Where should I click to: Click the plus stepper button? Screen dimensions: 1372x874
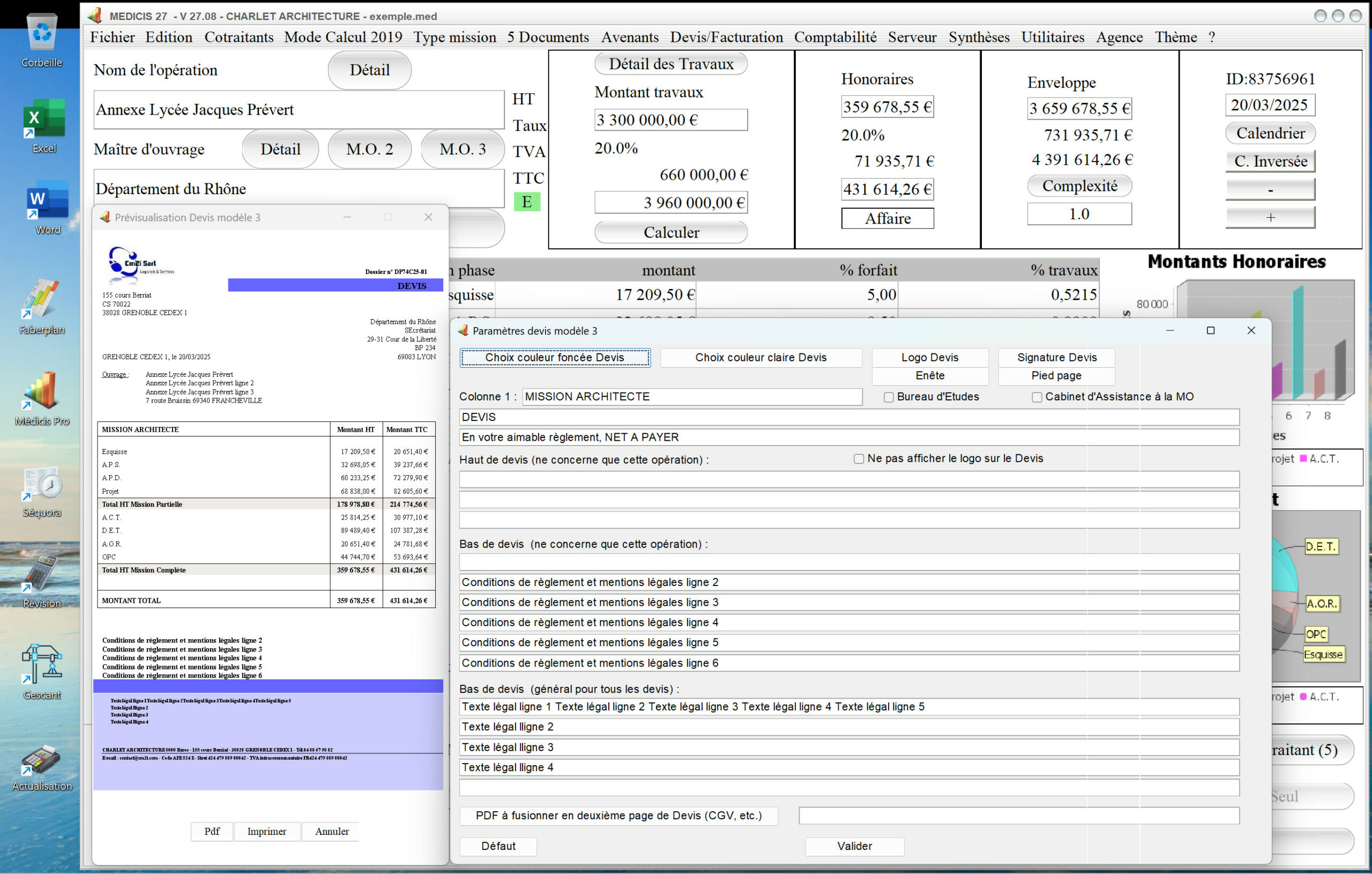pyautogui.click(x=1271, y=217)
